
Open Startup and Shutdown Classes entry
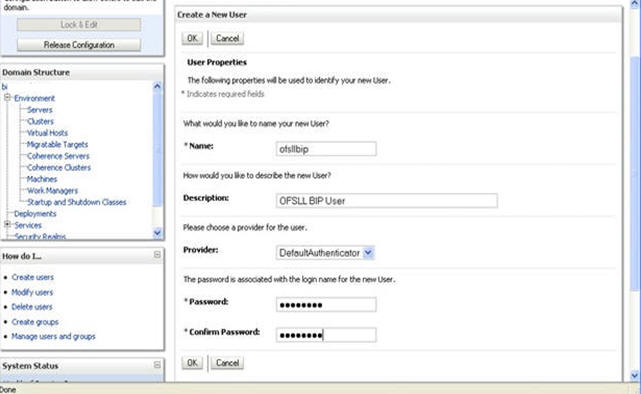click(76, 202)
